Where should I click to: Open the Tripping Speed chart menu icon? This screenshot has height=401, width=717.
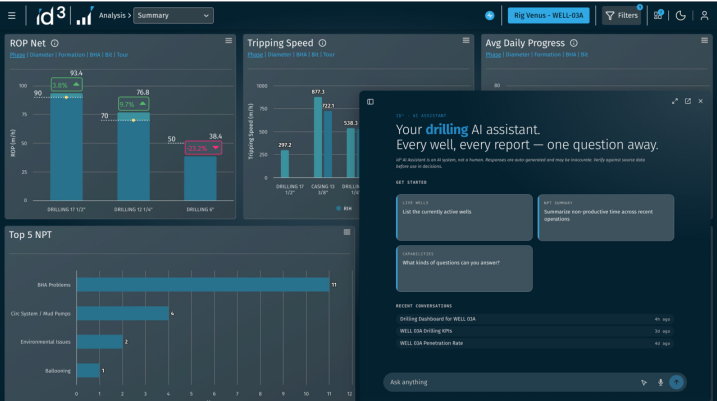click(x=466, y=40)
